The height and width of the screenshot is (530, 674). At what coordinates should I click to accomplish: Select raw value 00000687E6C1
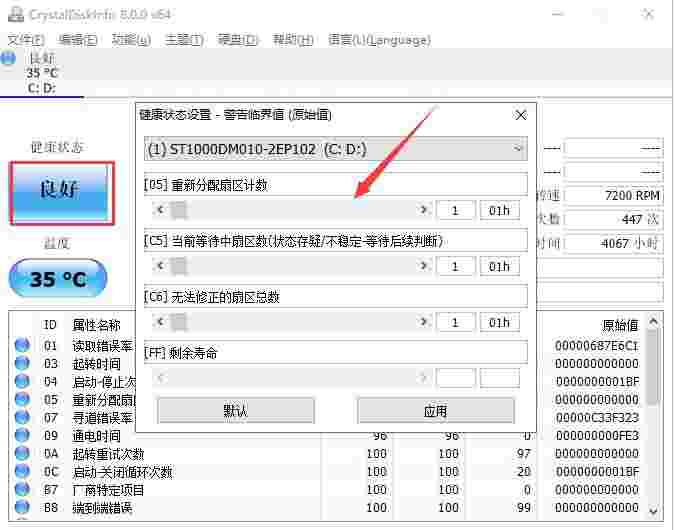coord(597,346)
